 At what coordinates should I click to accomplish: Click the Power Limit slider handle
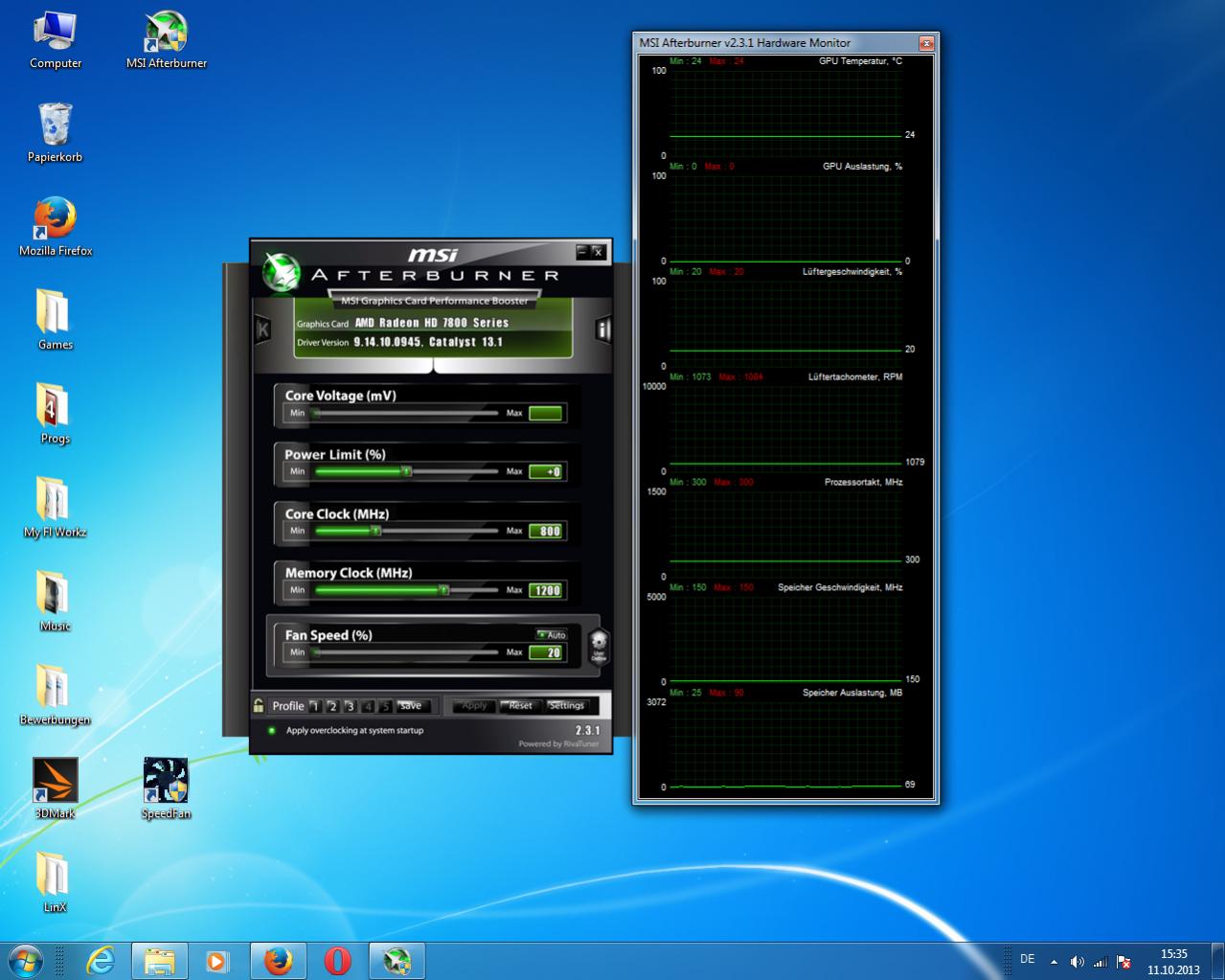(406, 471)
